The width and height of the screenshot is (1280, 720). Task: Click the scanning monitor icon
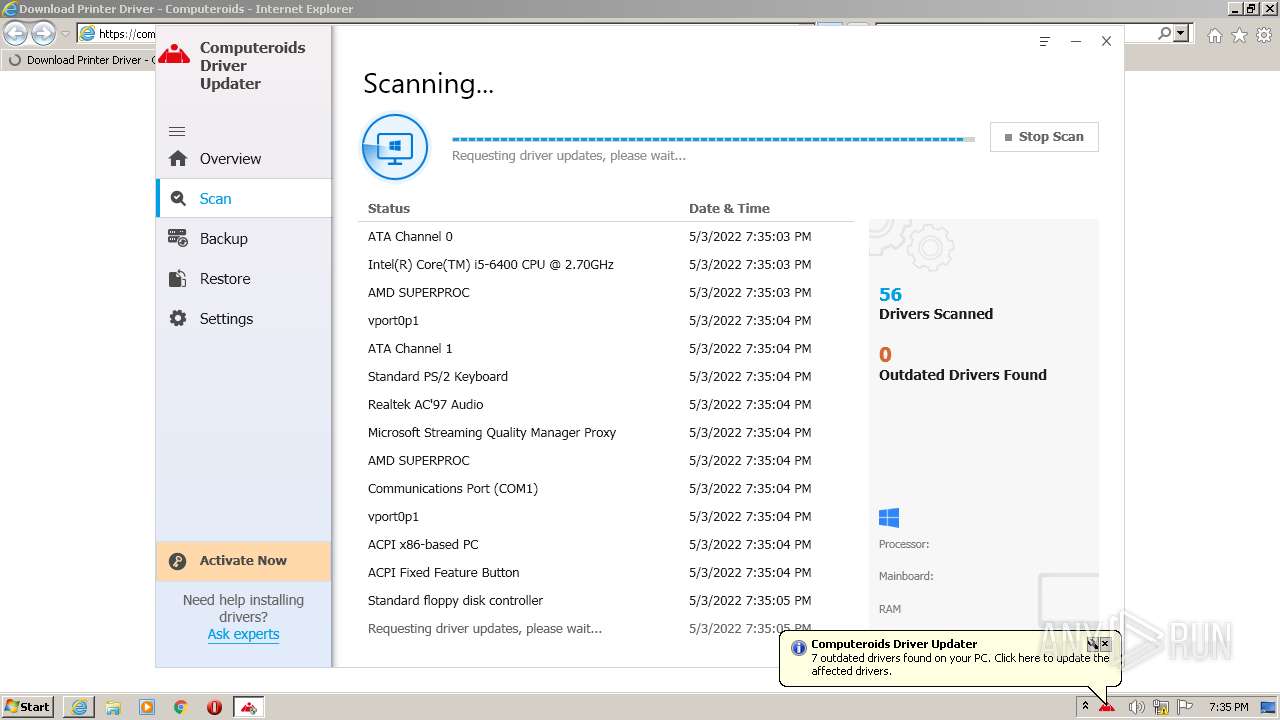395,147
